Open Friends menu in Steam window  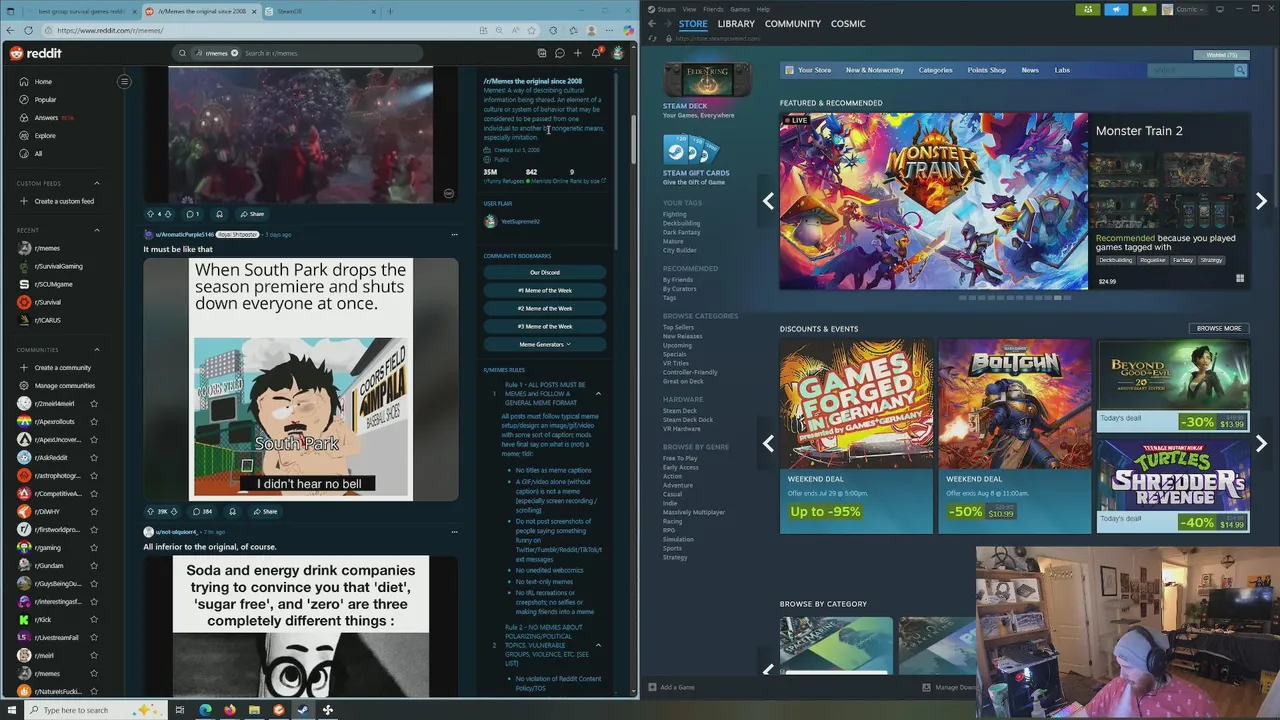(713, 9)
